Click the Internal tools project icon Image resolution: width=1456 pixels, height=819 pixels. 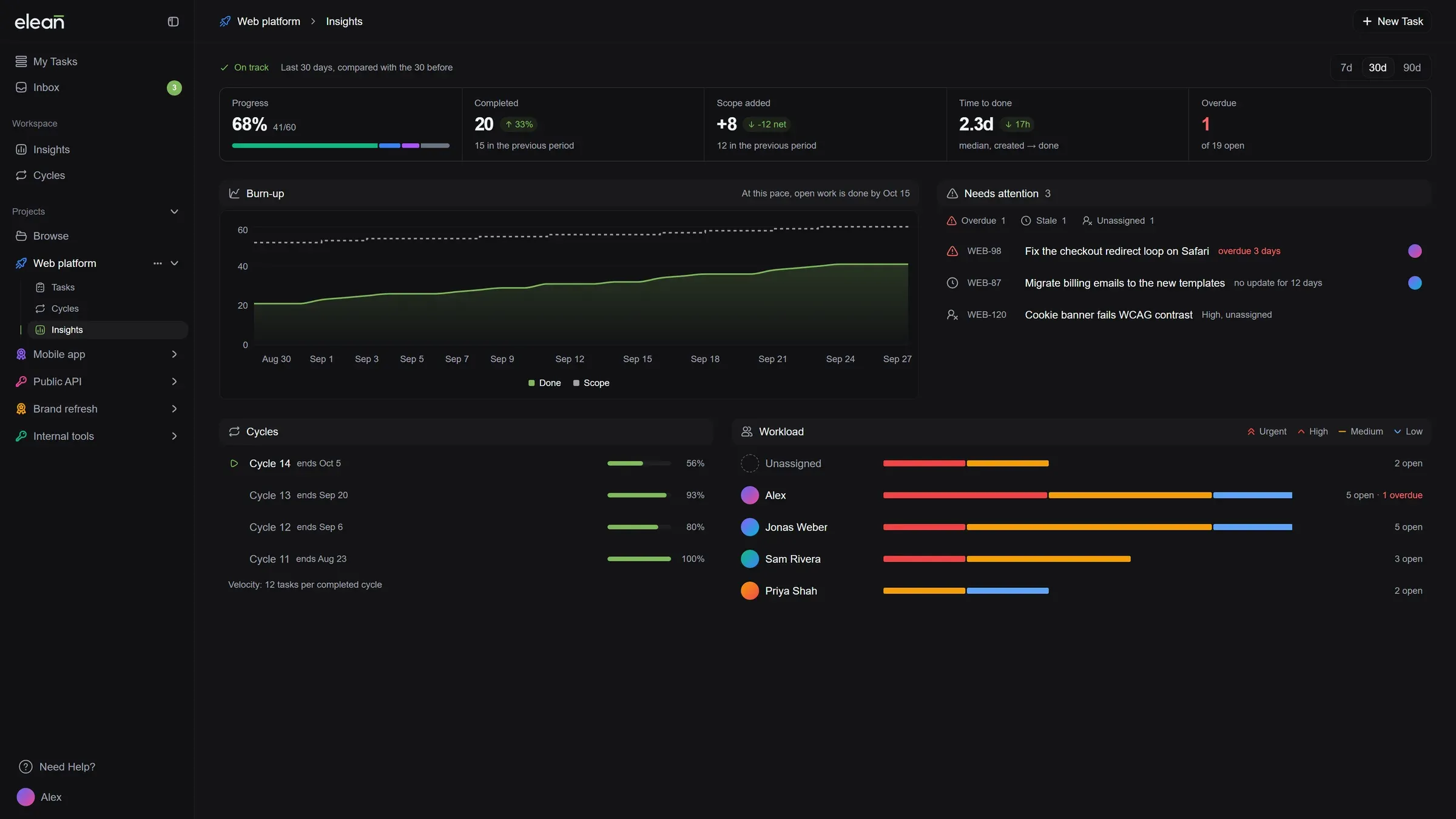[21, 436]
